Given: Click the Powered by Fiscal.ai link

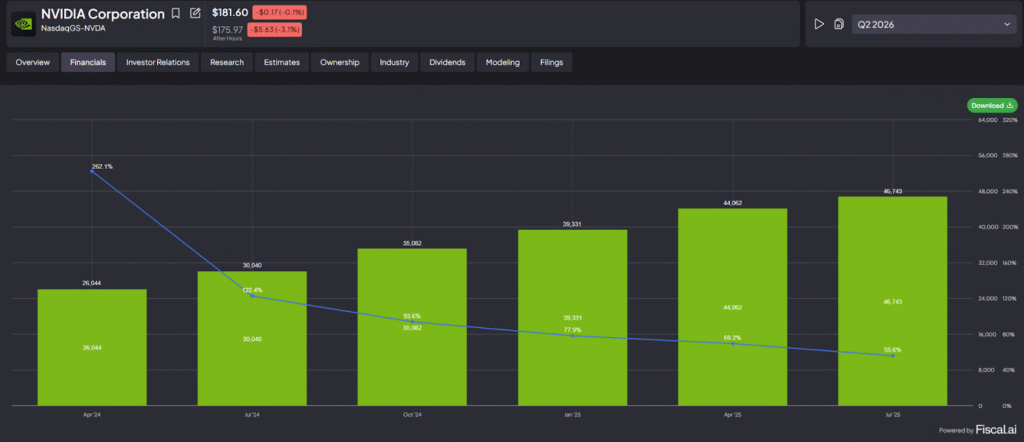Looking at the screenshot, I should 978,430.
